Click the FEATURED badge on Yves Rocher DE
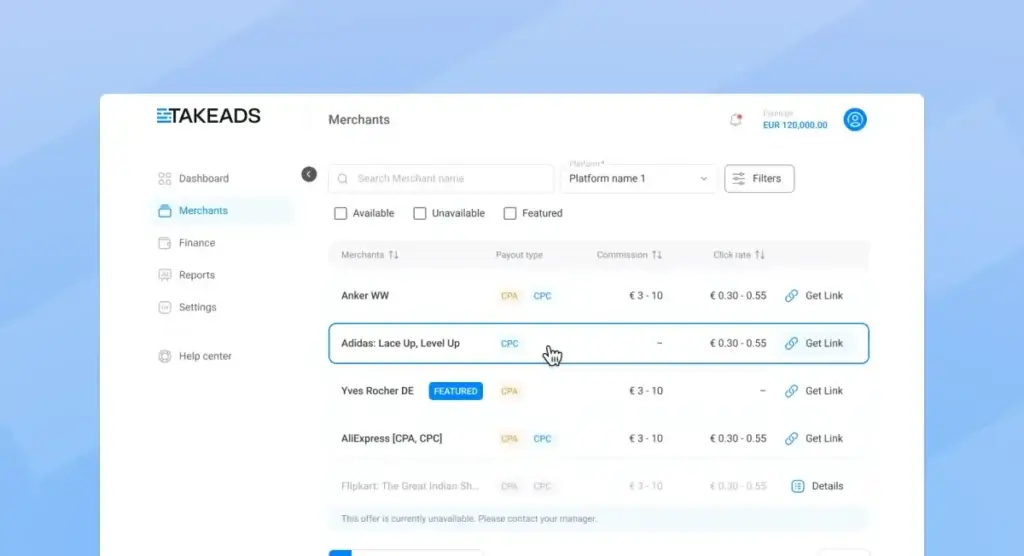The height and width of the screenshot is (556, 1024). (x=456, y=391)
